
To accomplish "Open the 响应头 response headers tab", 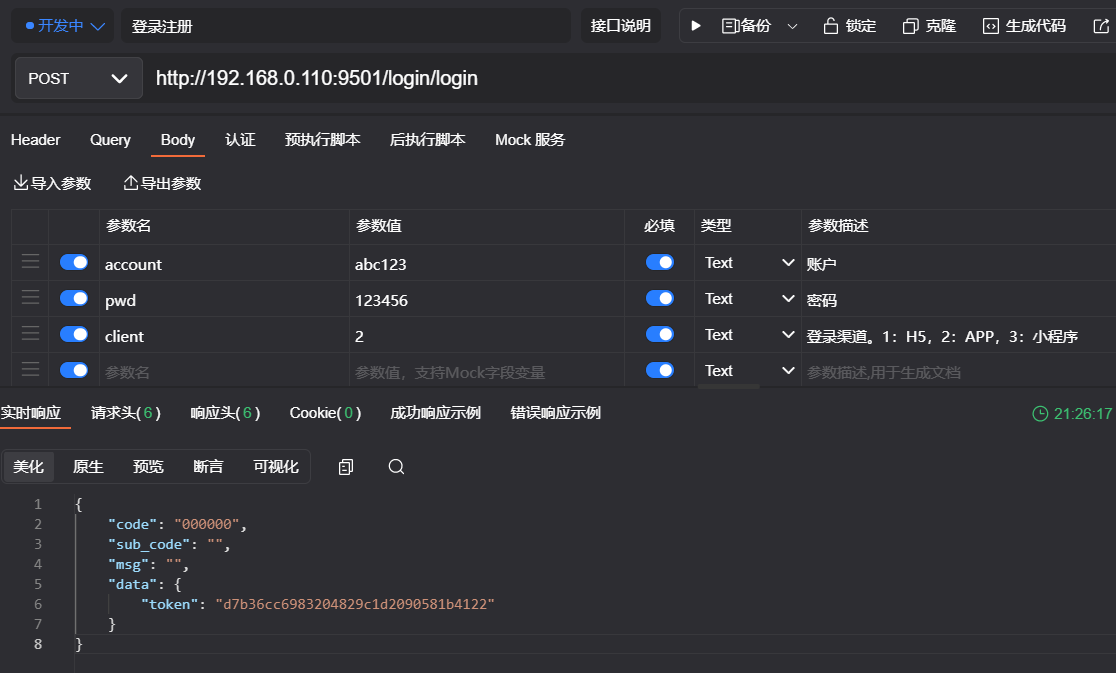I will [225, 413].
